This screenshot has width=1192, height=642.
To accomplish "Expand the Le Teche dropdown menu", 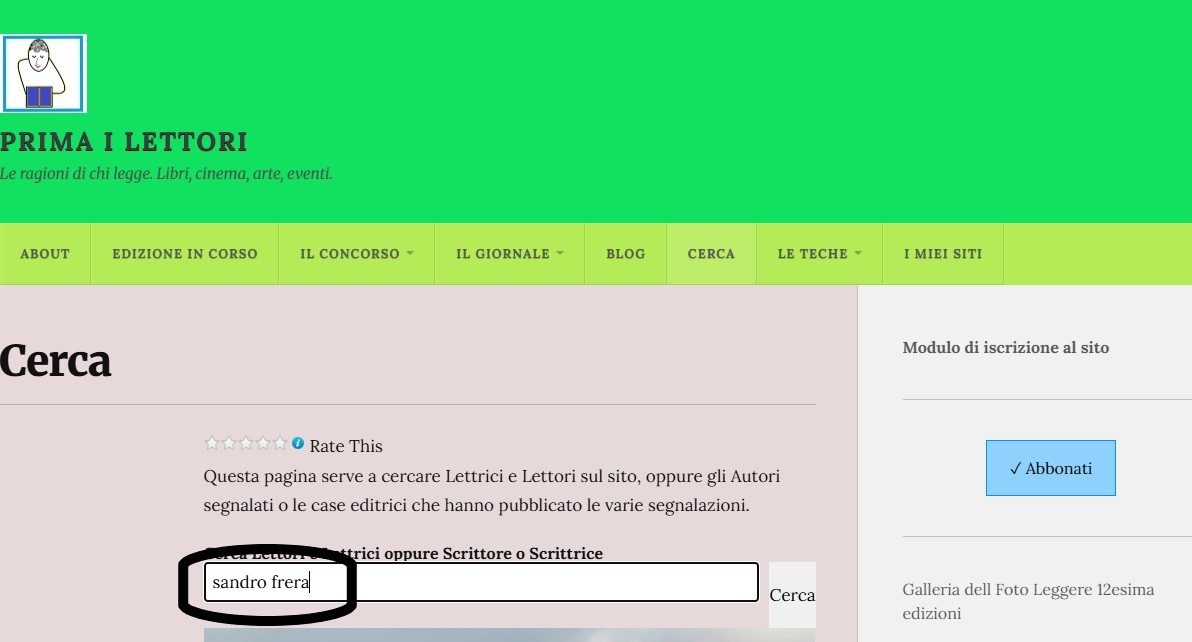I will [819, 254].
